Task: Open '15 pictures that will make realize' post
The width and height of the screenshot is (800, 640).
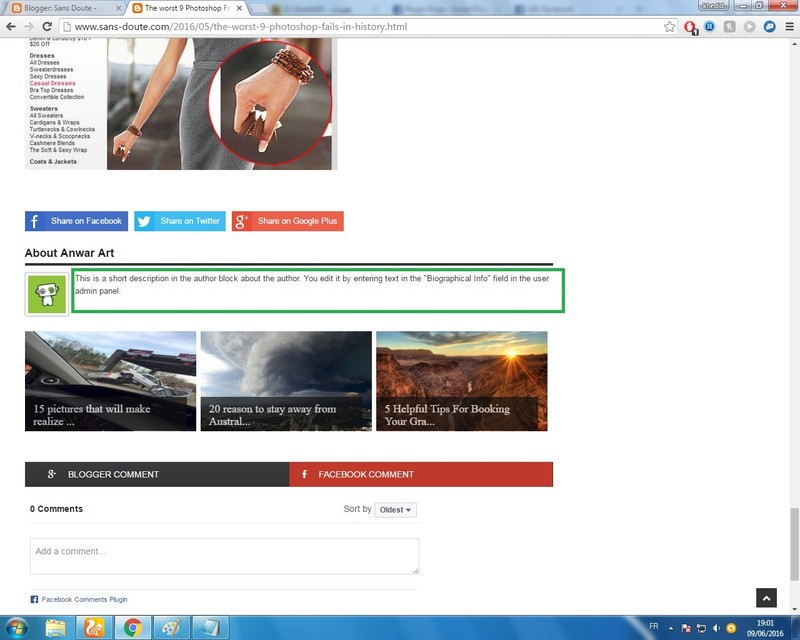Action: [110, 381]
